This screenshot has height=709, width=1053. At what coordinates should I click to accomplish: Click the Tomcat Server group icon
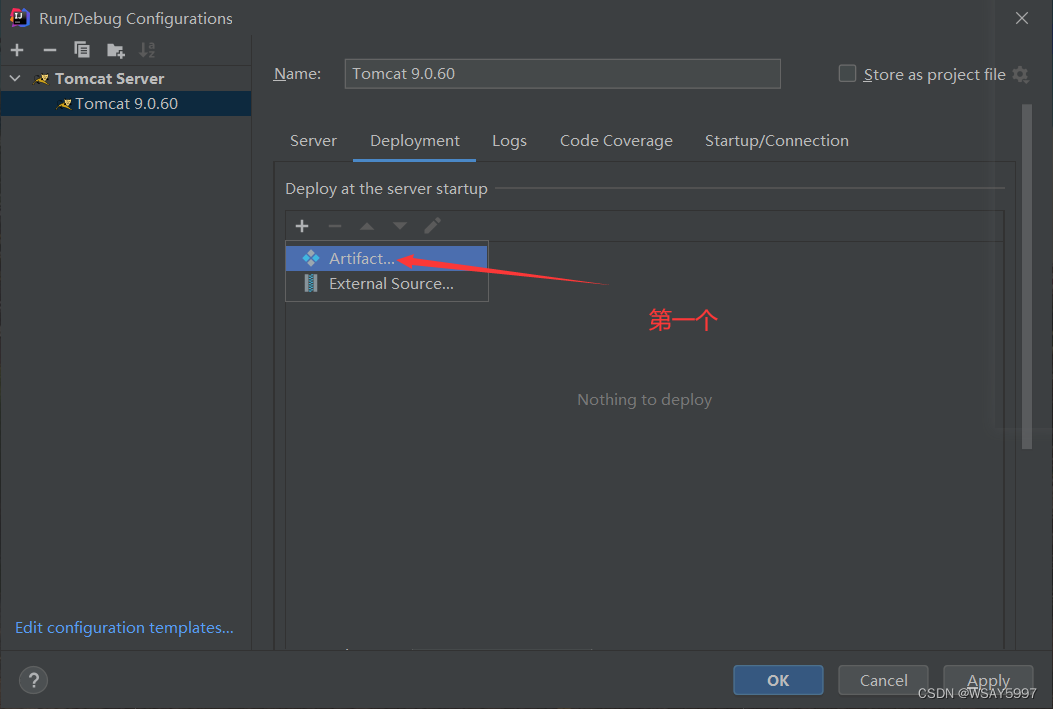point(42,79)
